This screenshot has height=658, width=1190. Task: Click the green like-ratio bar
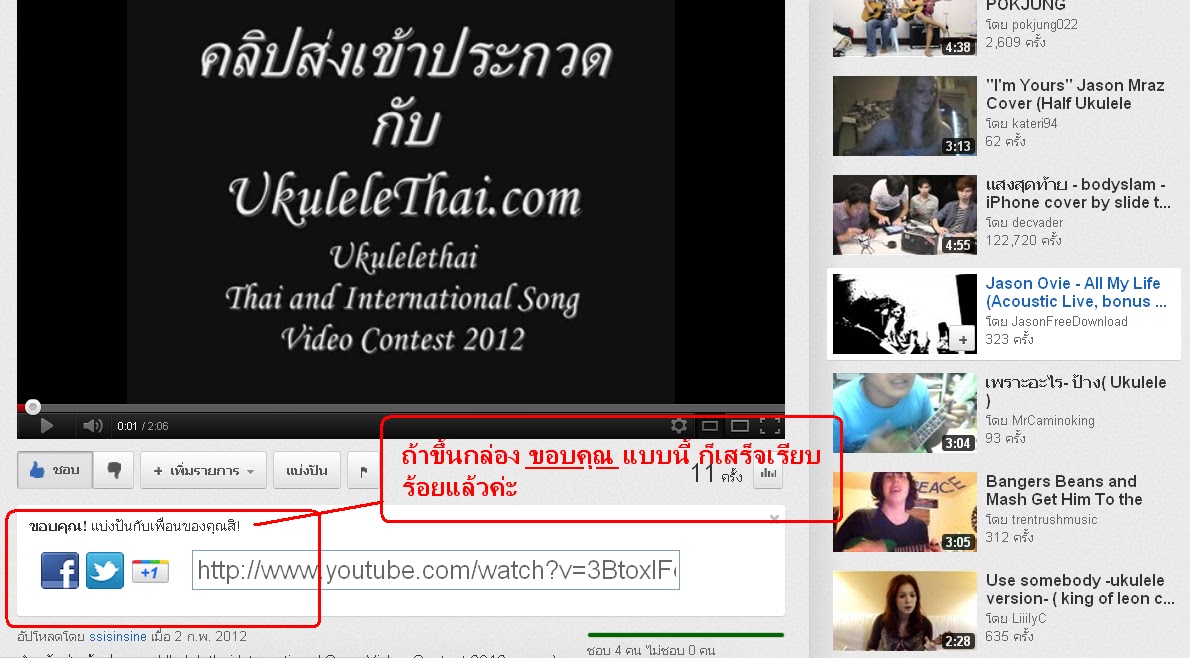(x=685, y=635)
